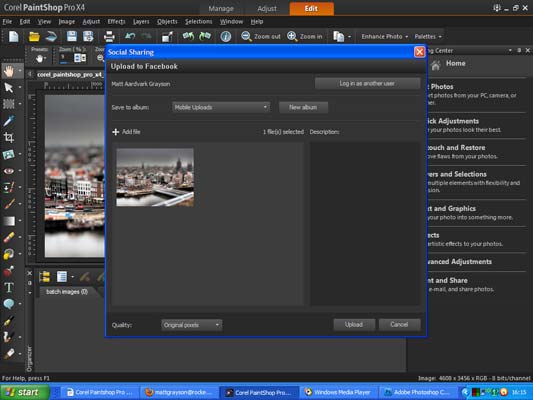This screenshot has height=400, width=533.
Task: Click Log in as another user
Action: [367, 84]
